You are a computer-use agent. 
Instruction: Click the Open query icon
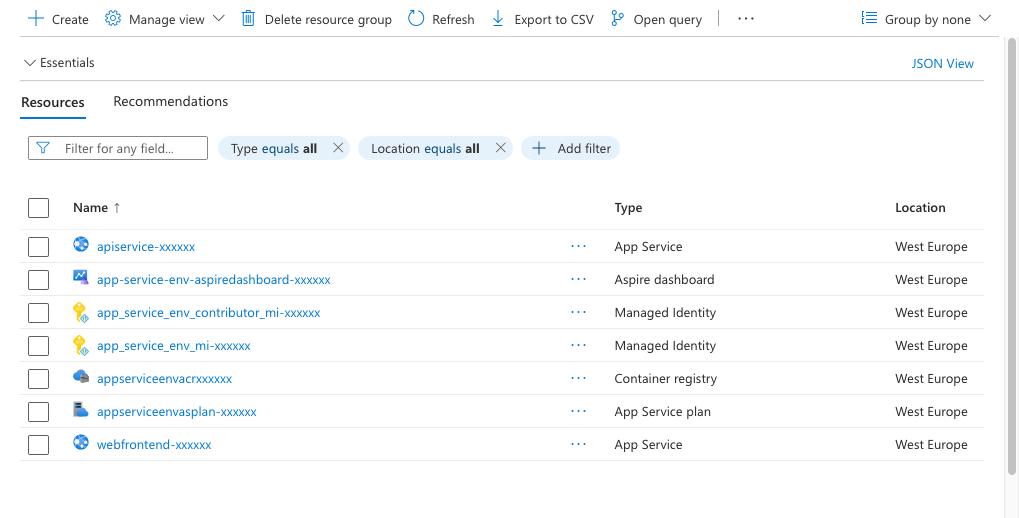tap(617, 19)
